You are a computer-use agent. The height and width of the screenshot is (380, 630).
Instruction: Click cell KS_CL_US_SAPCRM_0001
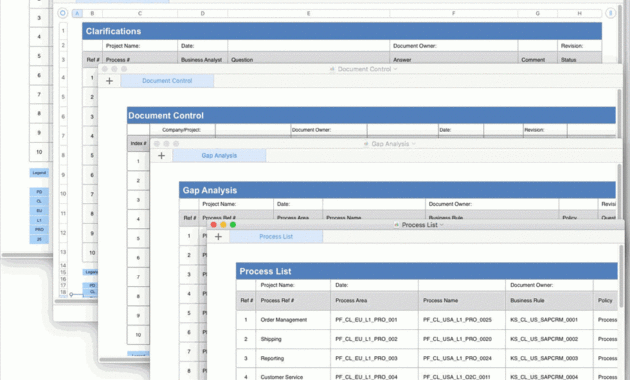tap(549, 320)
